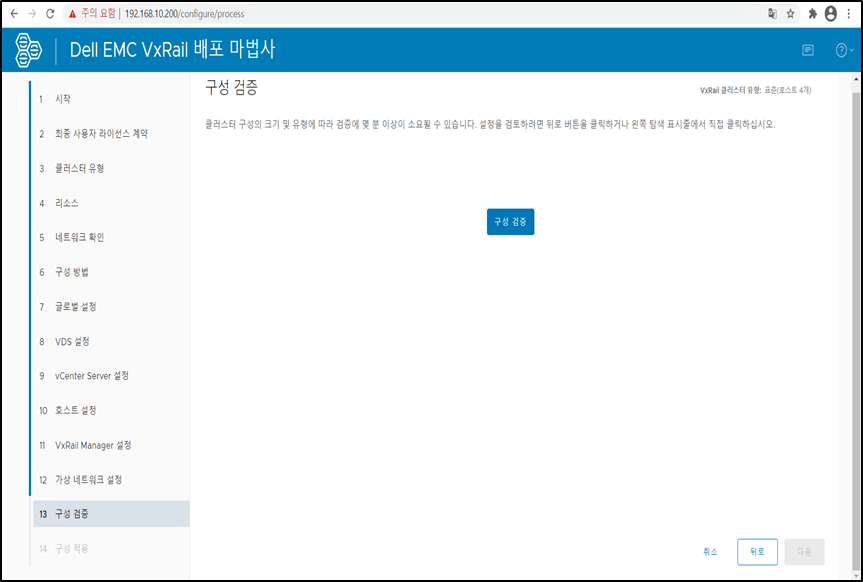Open the Chrome three-dot menu
The height and width of the screenshot is (582, 863).
[x=849, y=14]
